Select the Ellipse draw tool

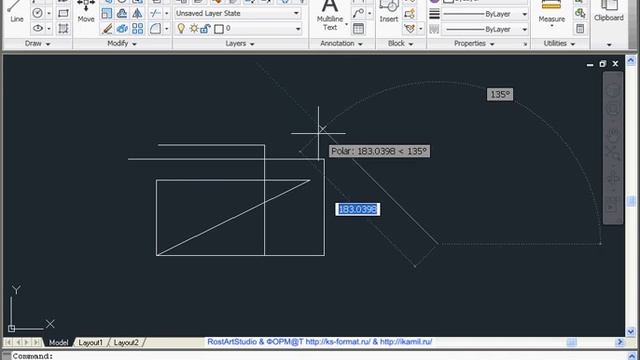point(38,28)
